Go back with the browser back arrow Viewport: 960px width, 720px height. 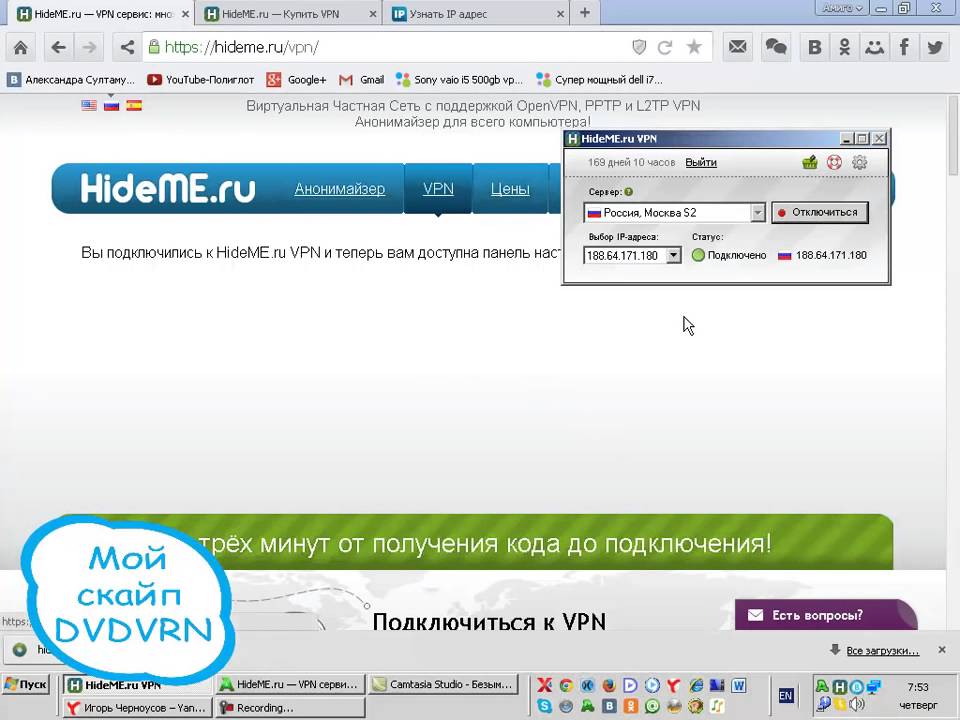[58, 47]
